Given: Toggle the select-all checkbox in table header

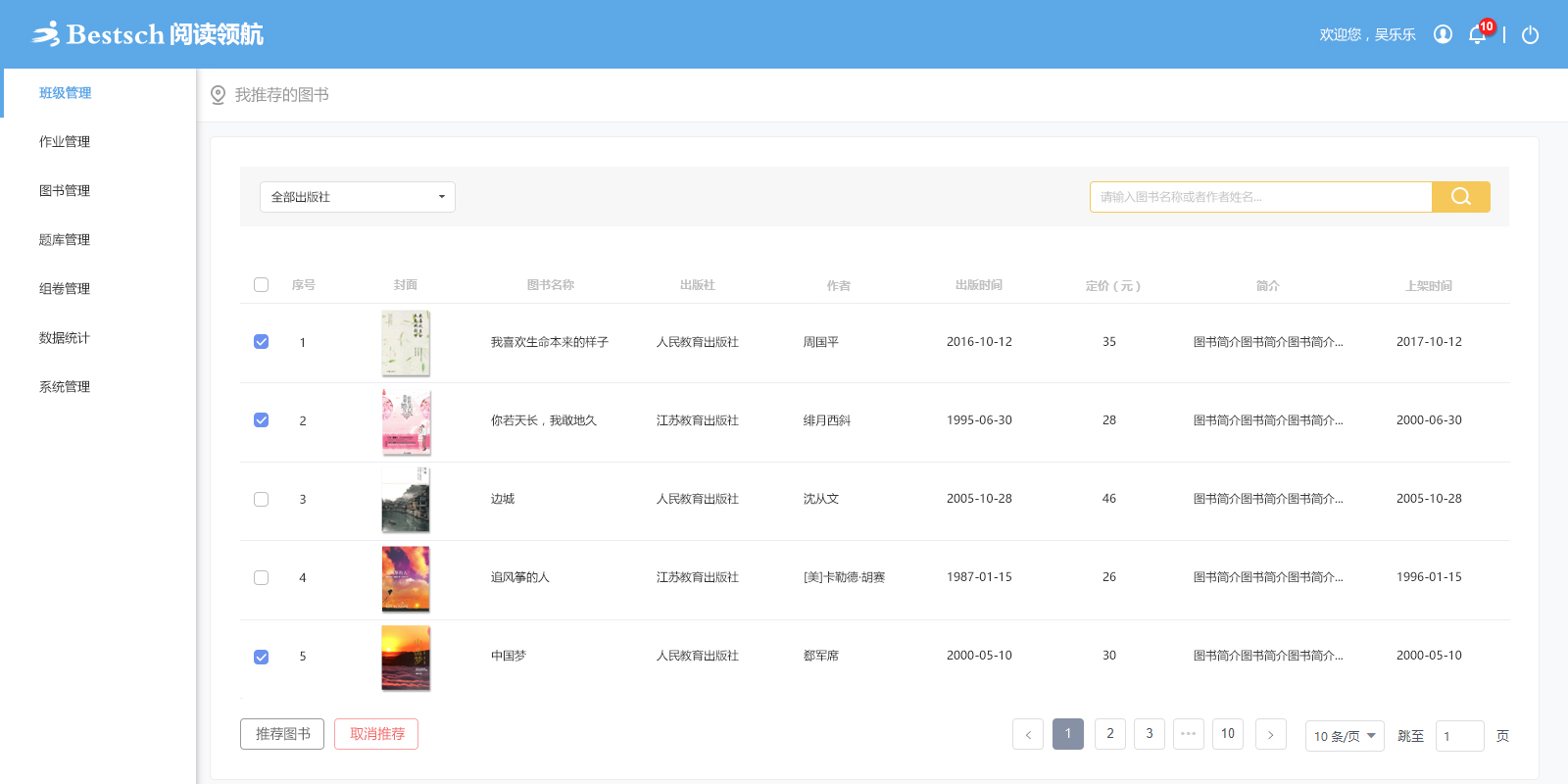Looking at the screenshot, I should click(261, 285).
